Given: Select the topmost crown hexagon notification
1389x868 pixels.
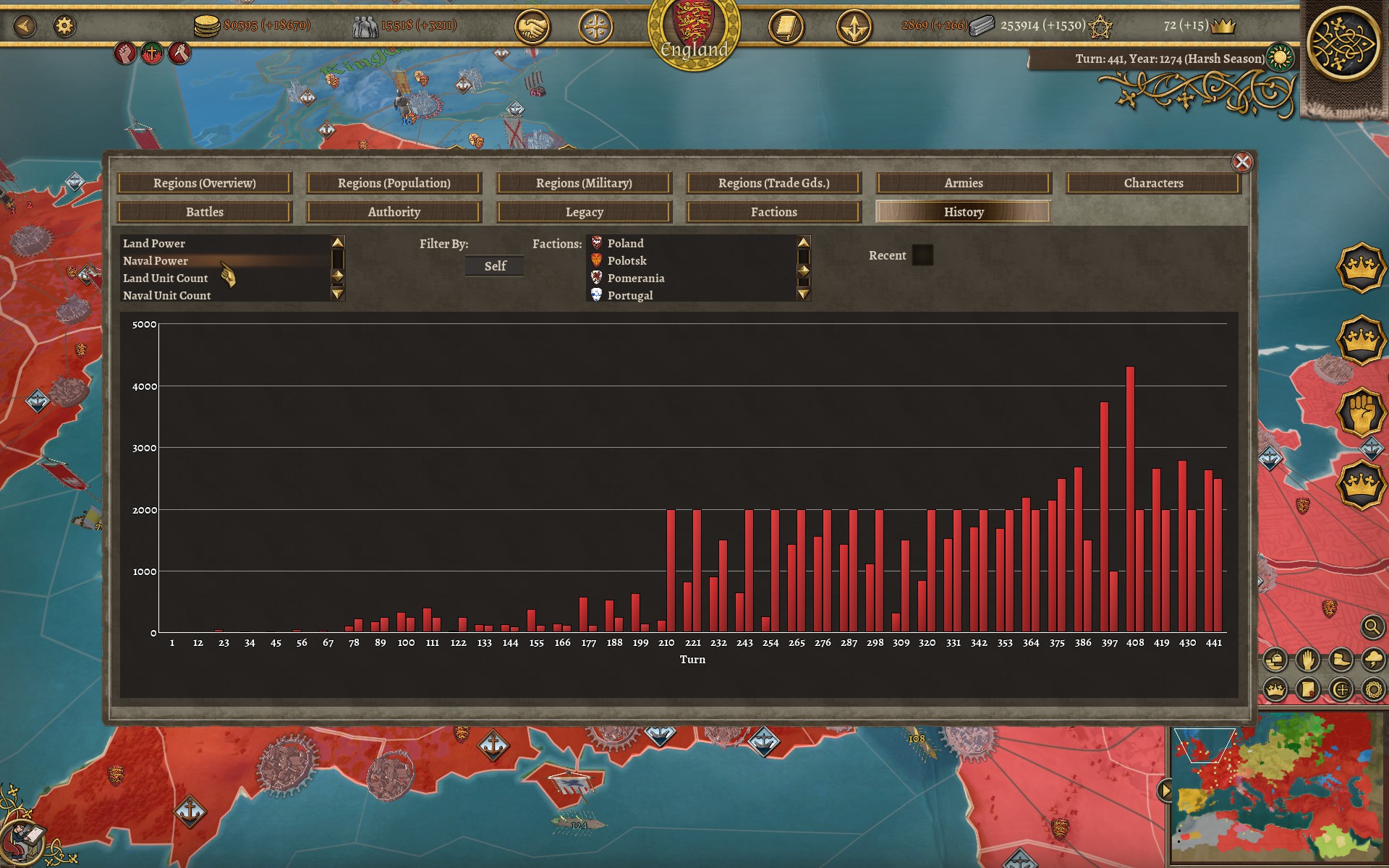Looking at the screenshot, I should click(1360, 267).
